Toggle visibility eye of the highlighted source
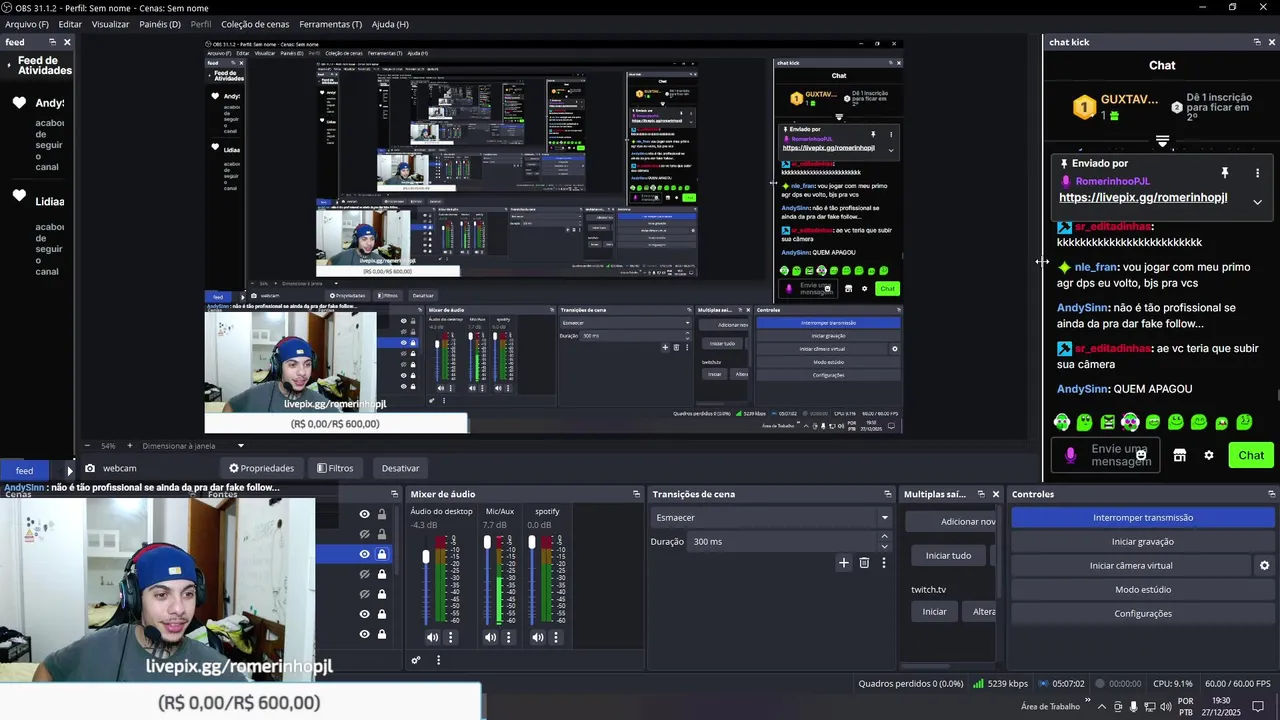Screen dimensions: 1280x720 coord(364,554)
